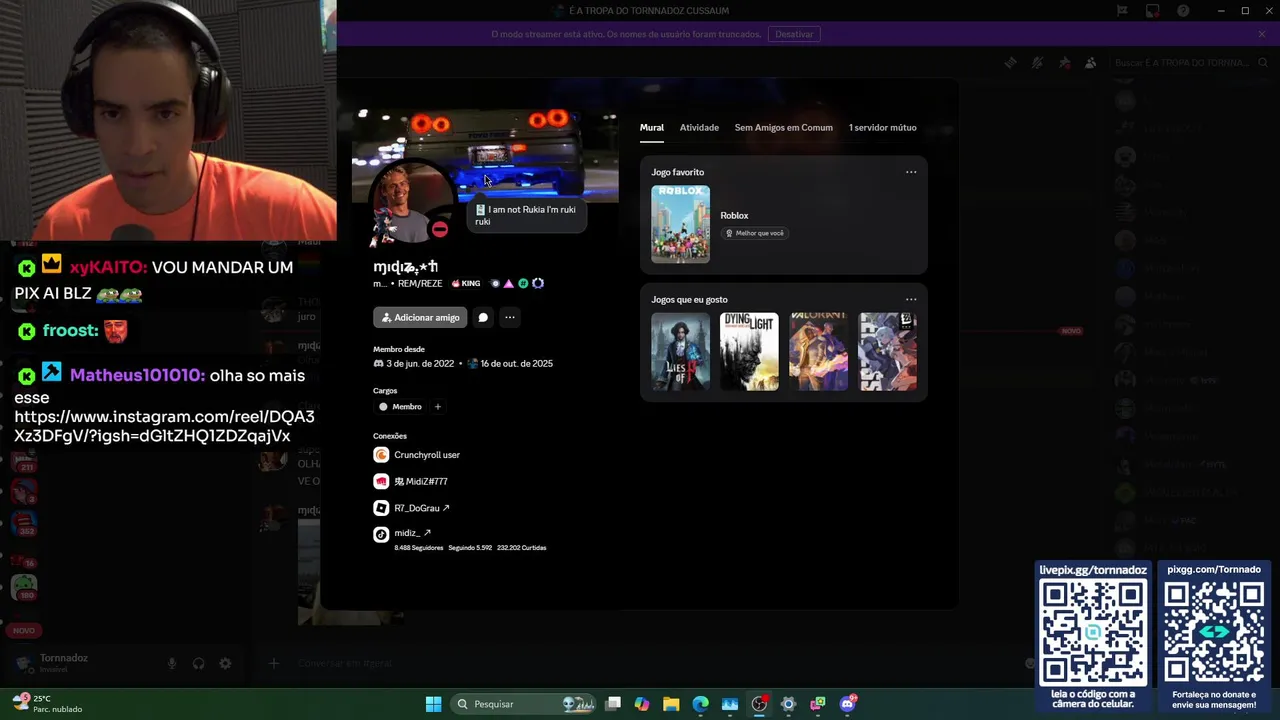1280x720 pixels.
Task: Click the Membro role chip
Action: tap(400, 407)
